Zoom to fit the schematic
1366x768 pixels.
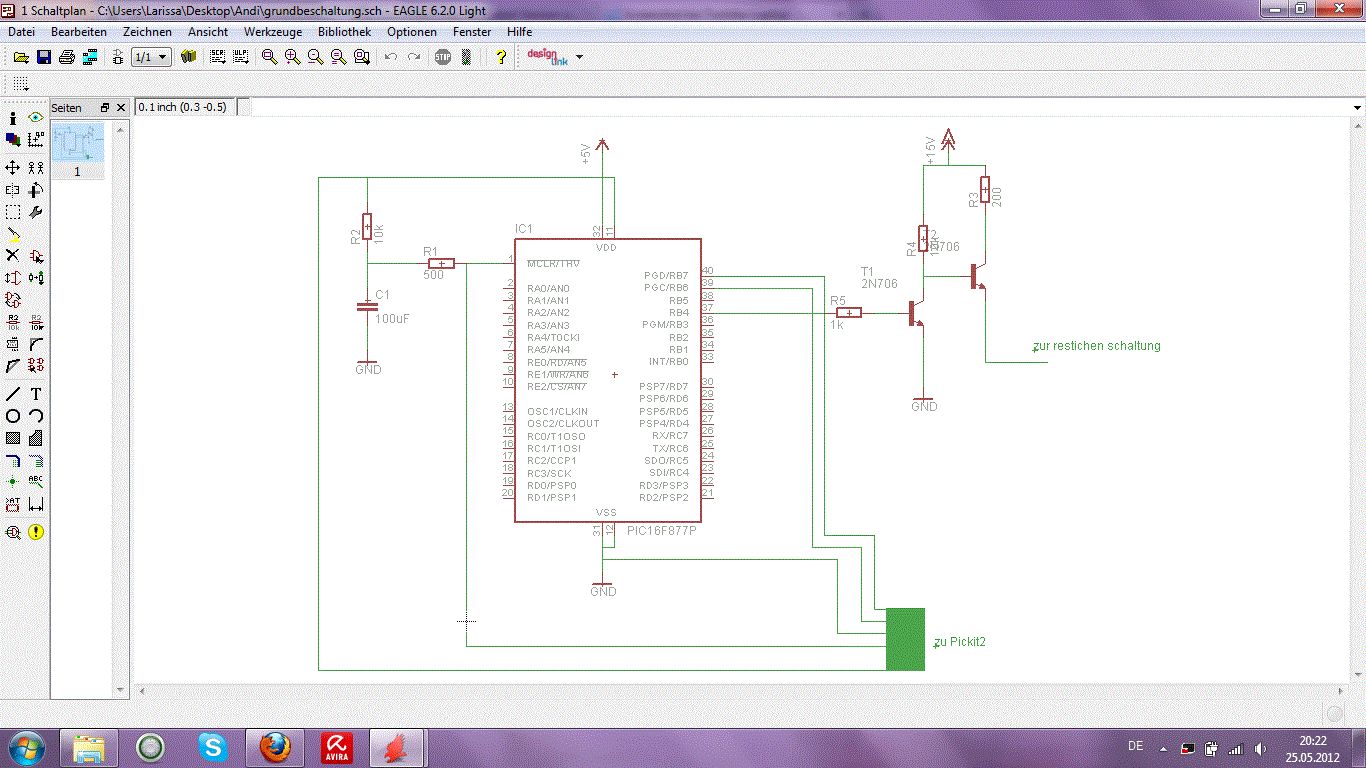[x=269, y=57]
